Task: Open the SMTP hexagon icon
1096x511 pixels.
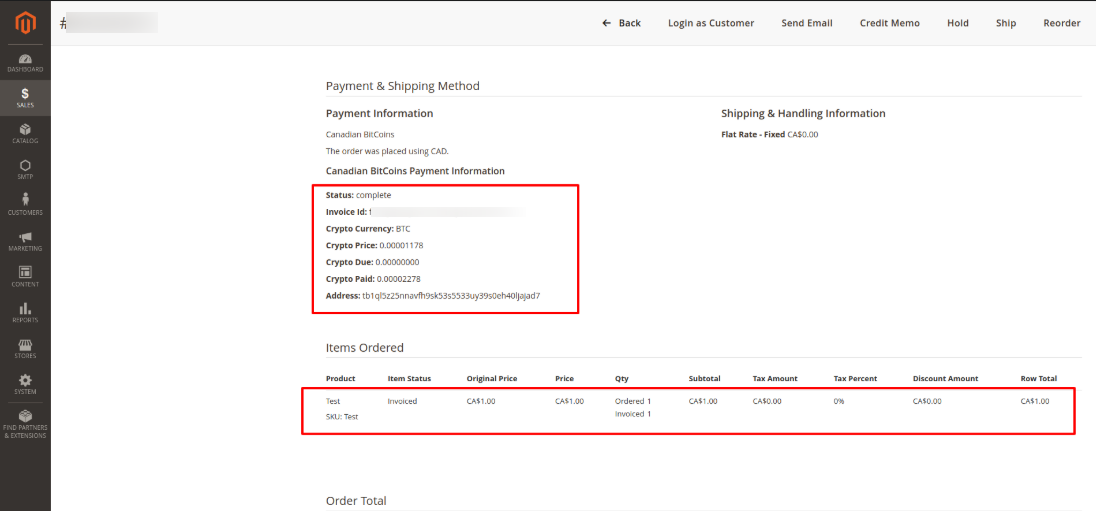Action: 25,169
